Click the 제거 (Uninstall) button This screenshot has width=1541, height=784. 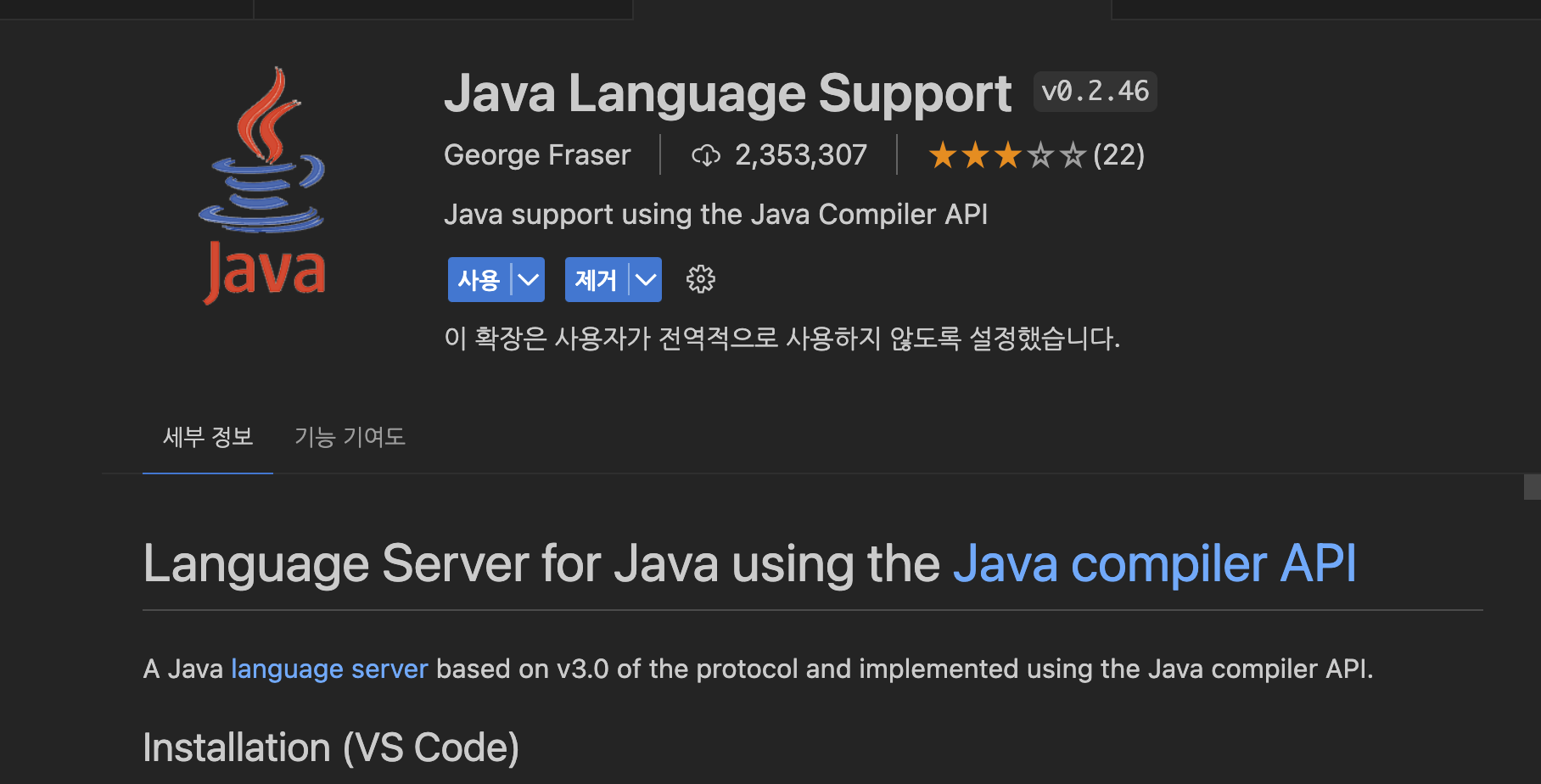[596, 280]
